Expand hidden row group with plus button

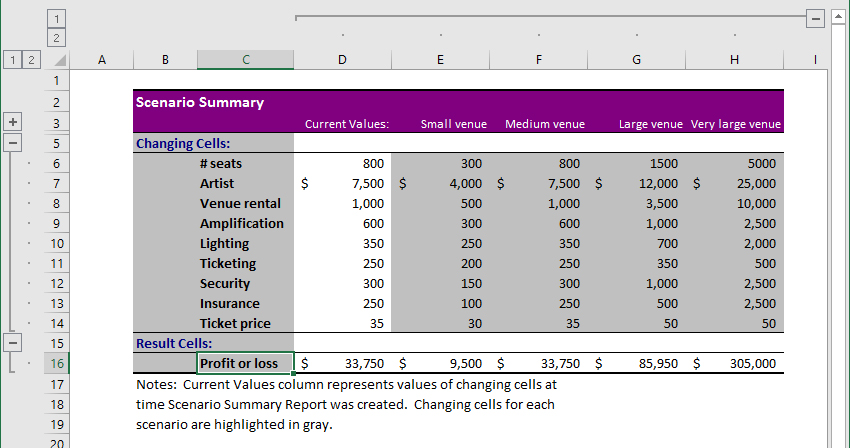click(13, 122)
